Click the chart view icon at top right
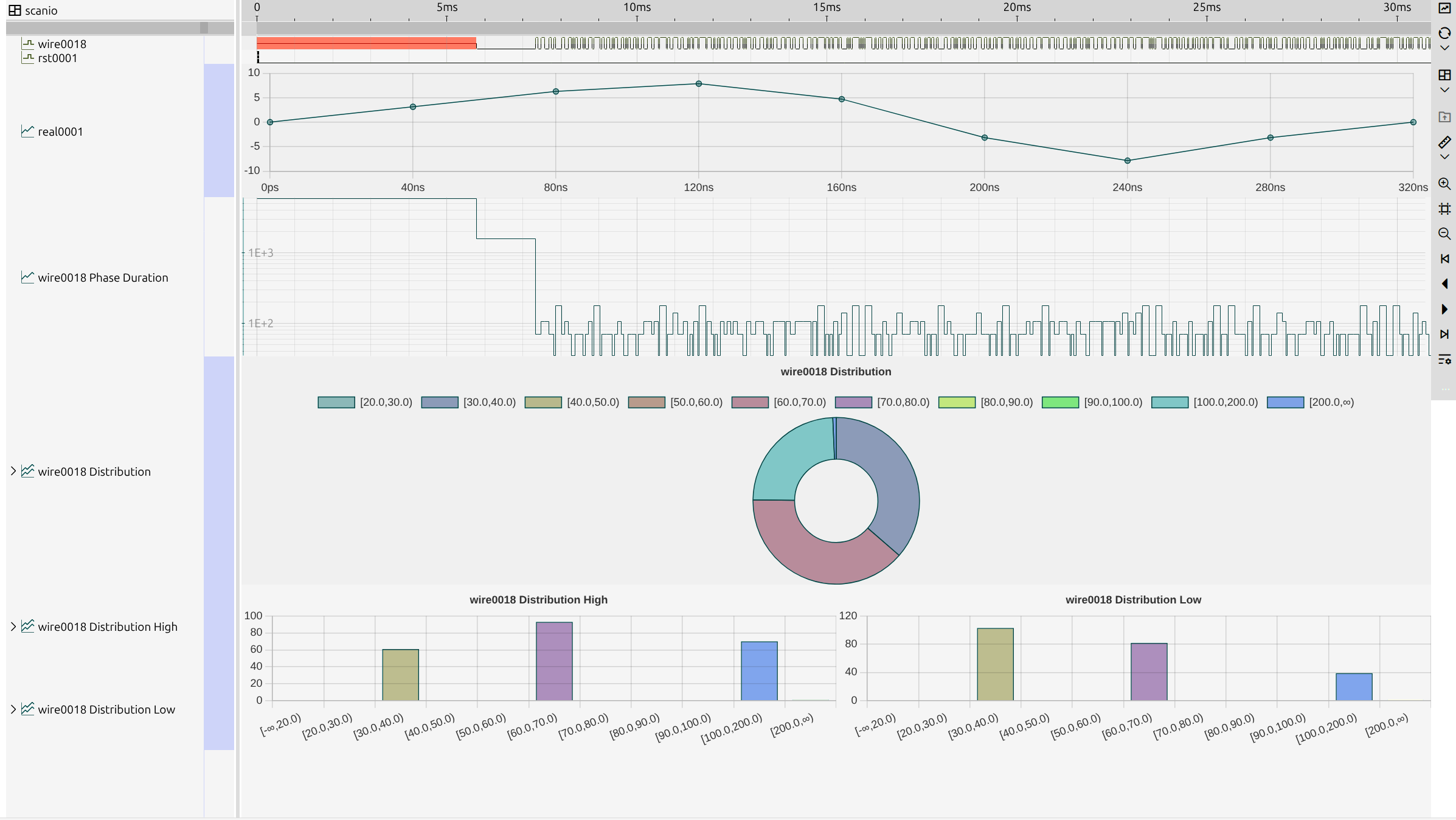The width and height of the screenshot is (1456, 820). coord(1444,8)
